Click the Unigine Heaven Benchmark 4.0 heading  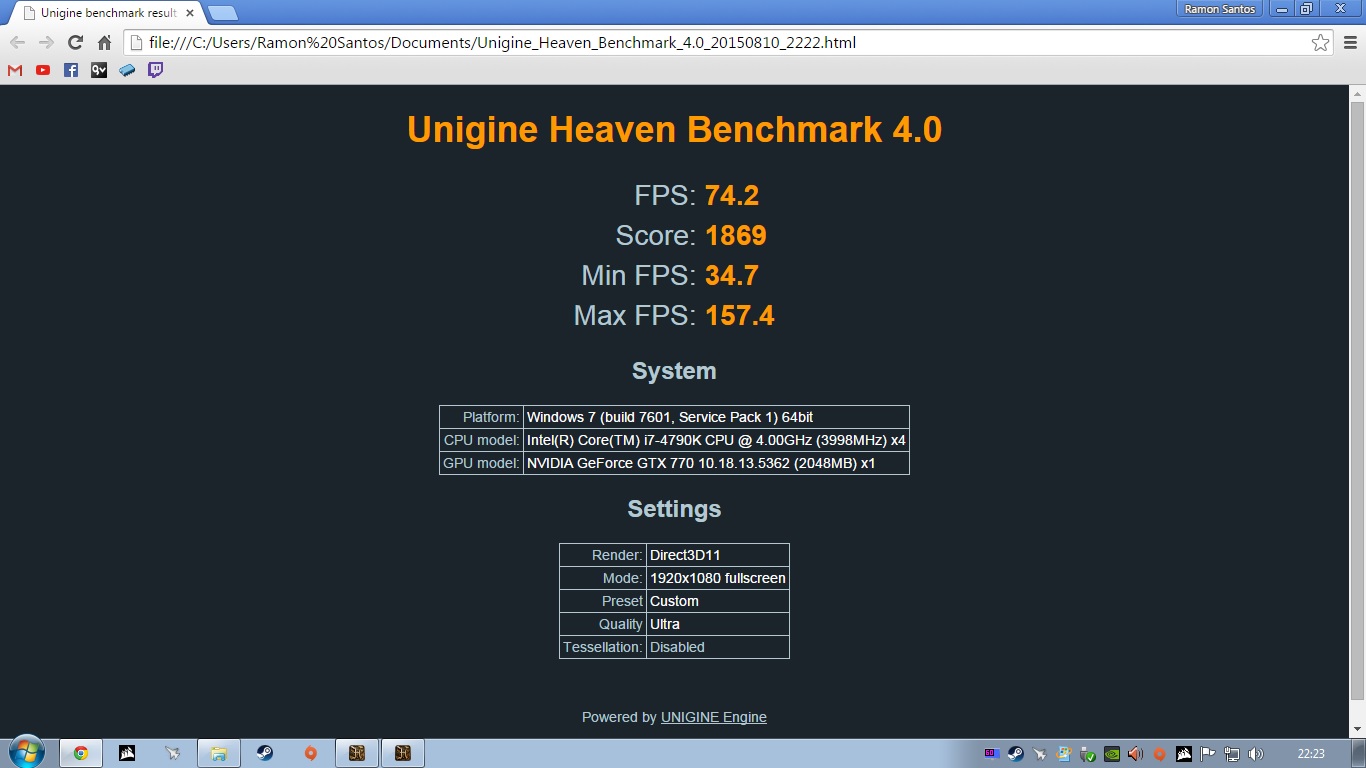674,130
